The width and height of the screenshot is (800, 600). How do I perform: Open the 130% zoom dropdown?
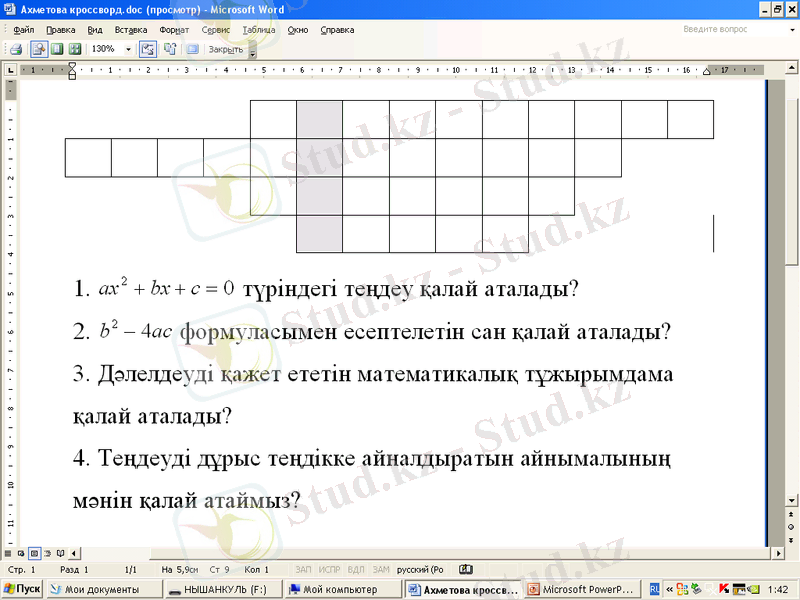128,48
